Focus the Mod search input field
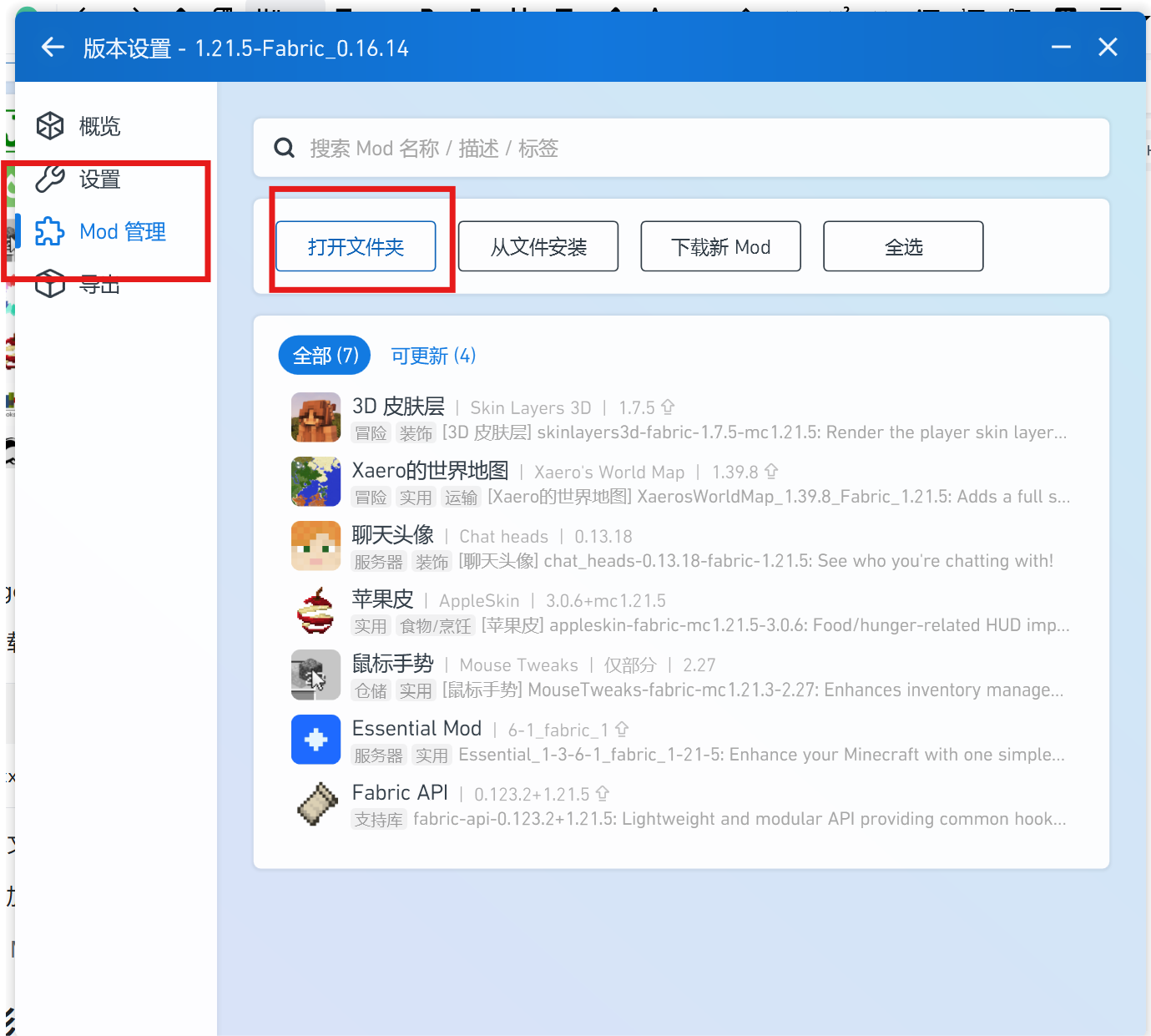 click(x=681, y=148)
